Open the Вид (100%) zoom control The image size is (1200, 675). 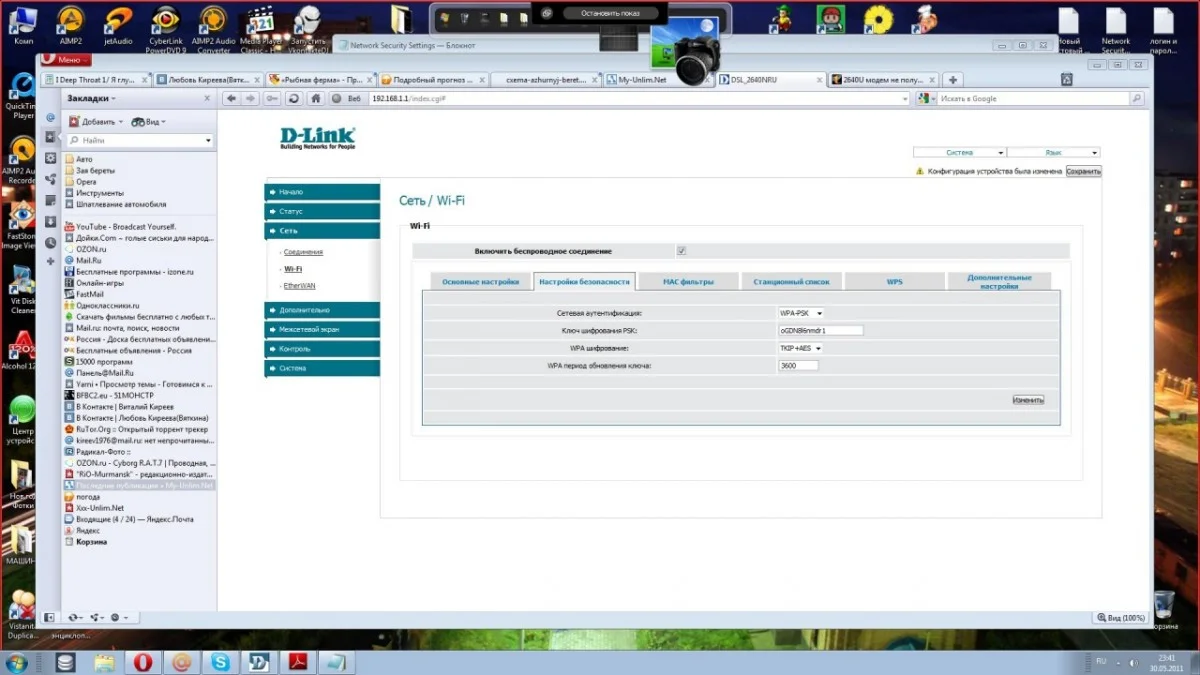click(x=1121, y=618)
